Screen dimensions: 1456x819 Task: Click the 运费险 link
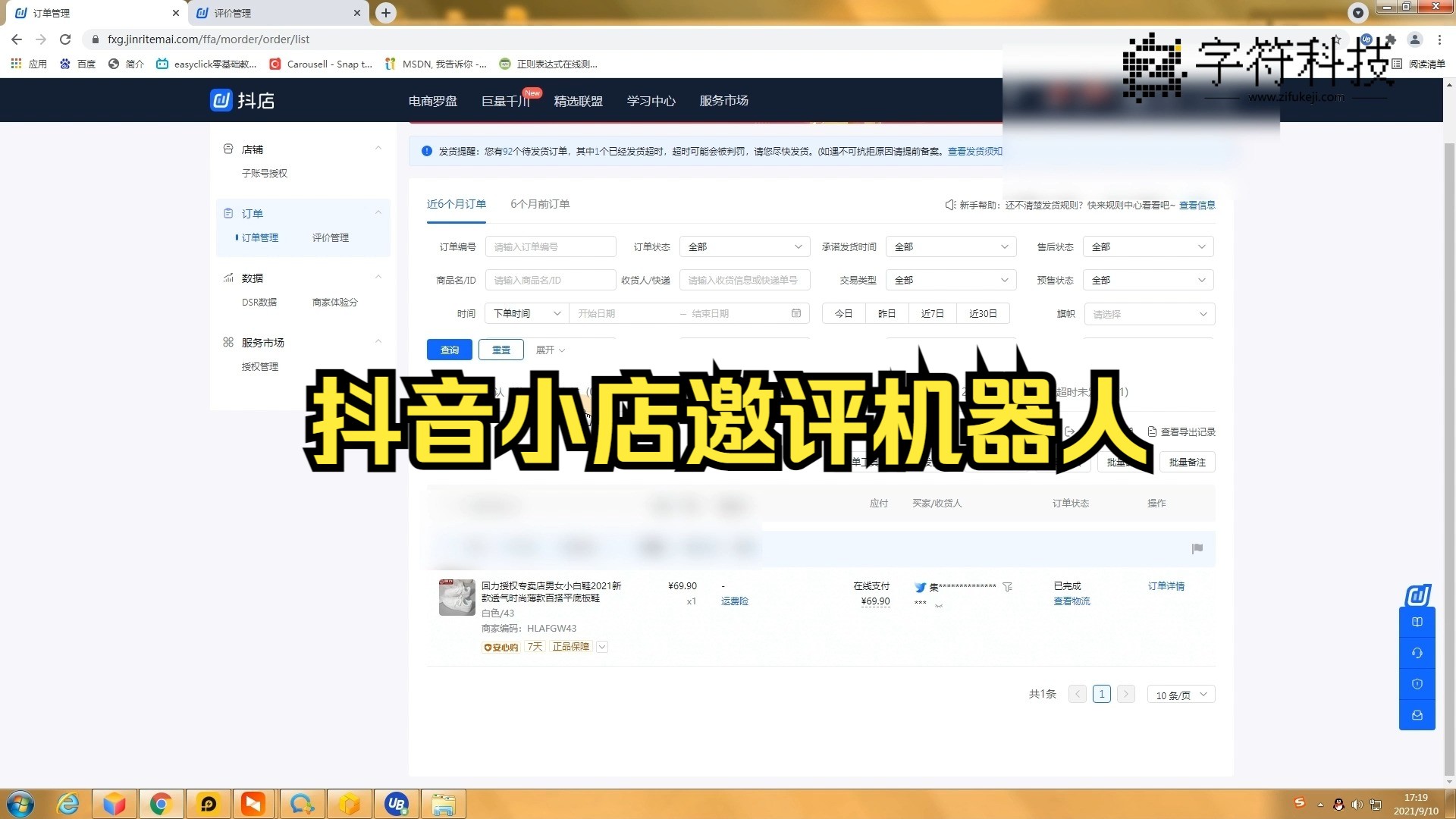[x=734, y=601]
